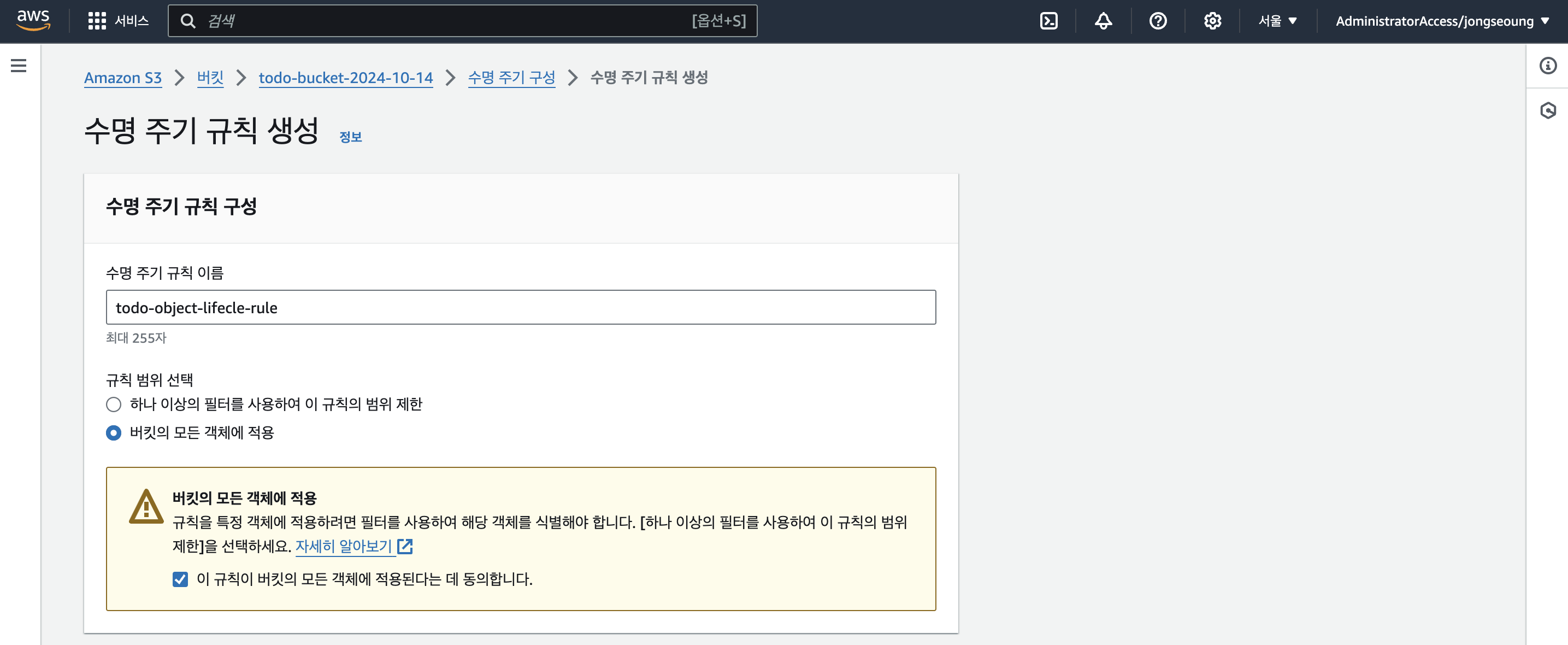Open the help question mark icon
The height and width of the screenshot is (645, 1568).
1158,21
